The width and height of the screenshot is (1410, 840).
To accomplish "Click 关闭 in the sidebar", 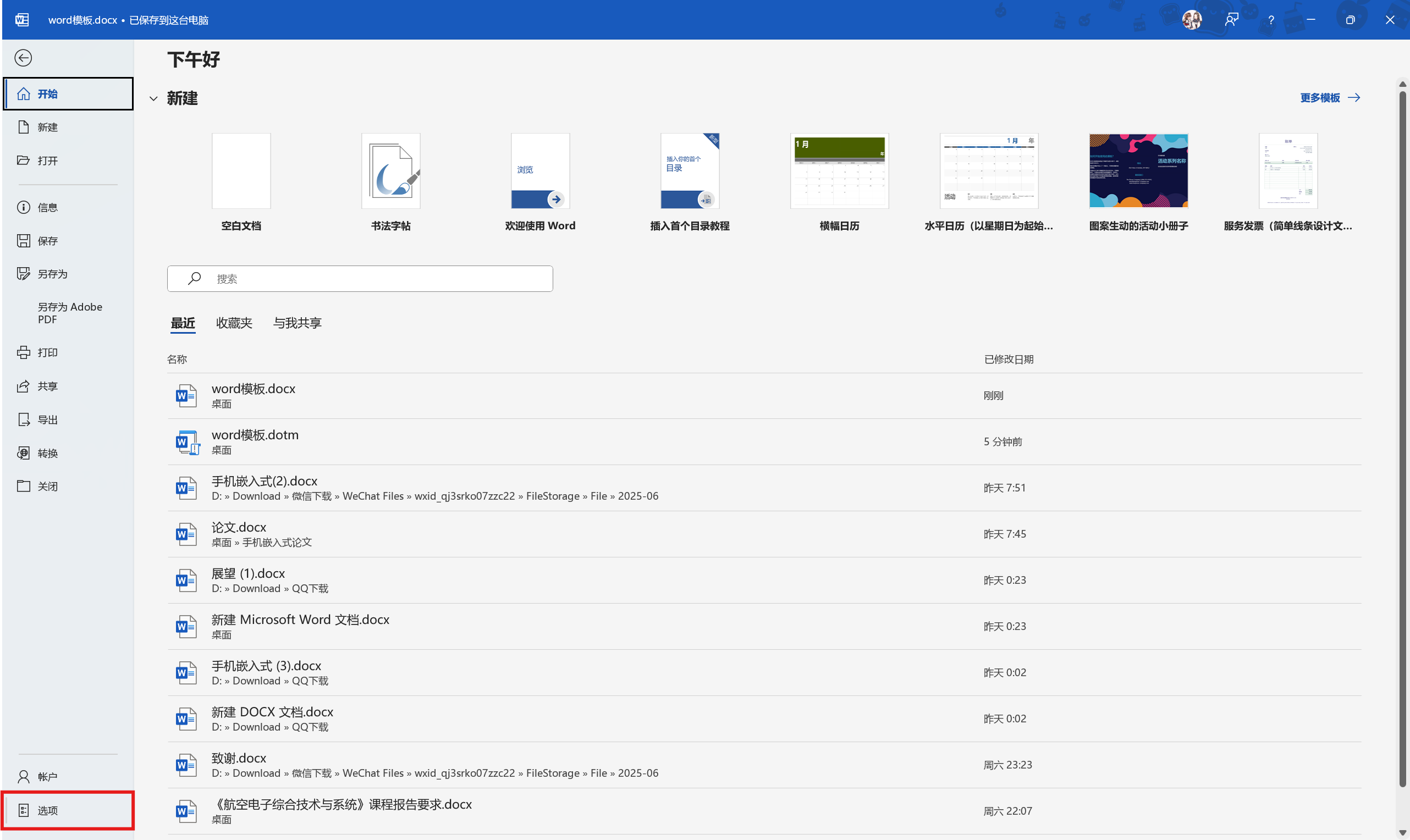I will pos(68,486).
